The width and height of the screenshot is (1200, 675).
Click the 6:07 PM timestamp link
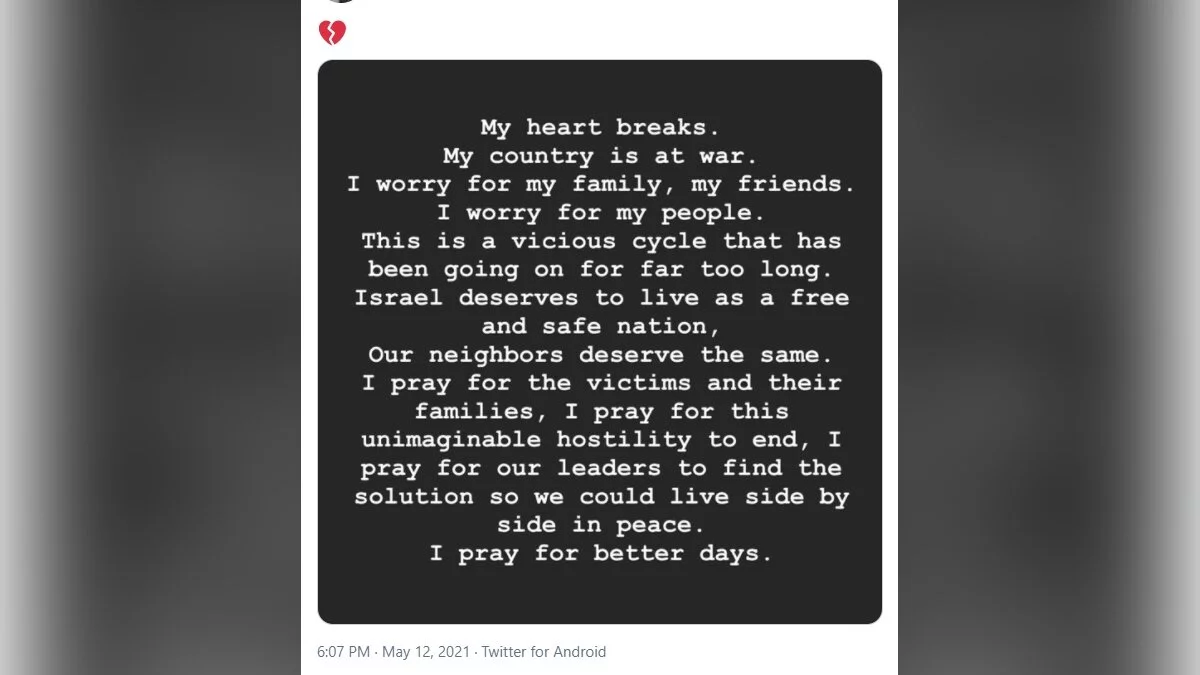coord(345,652)
